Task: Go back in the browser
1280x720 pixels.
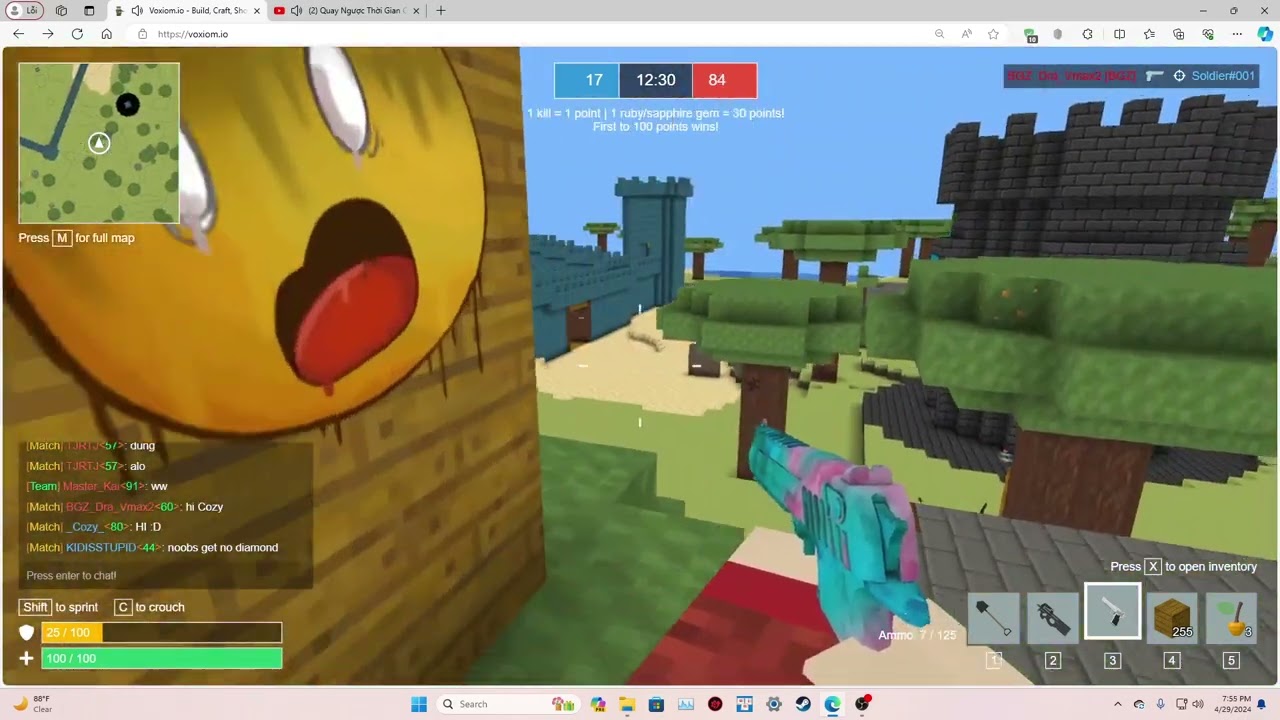Action: 18,33
